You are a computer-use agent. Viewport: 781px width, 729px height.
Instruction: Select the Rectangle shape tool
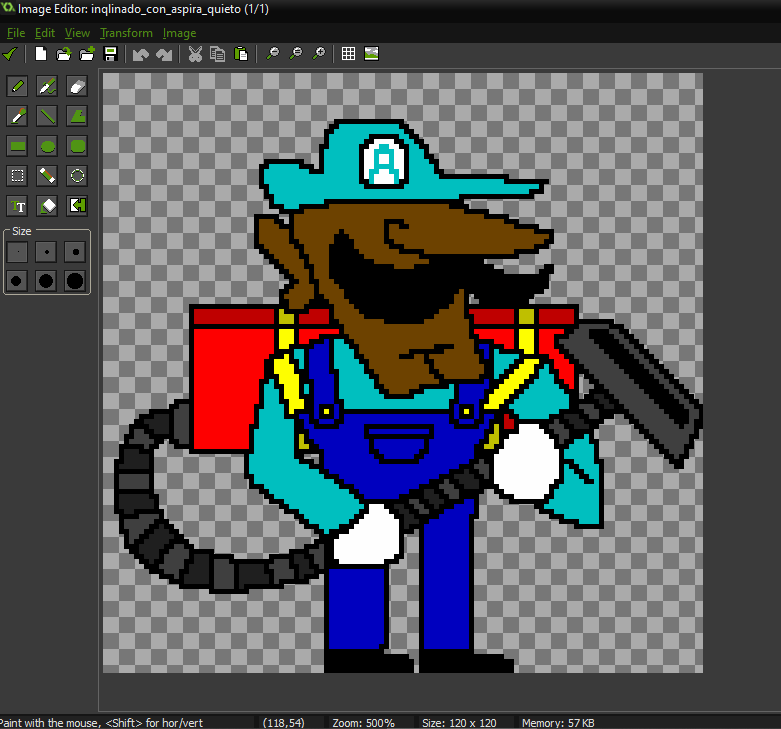[x=17, y=146]
